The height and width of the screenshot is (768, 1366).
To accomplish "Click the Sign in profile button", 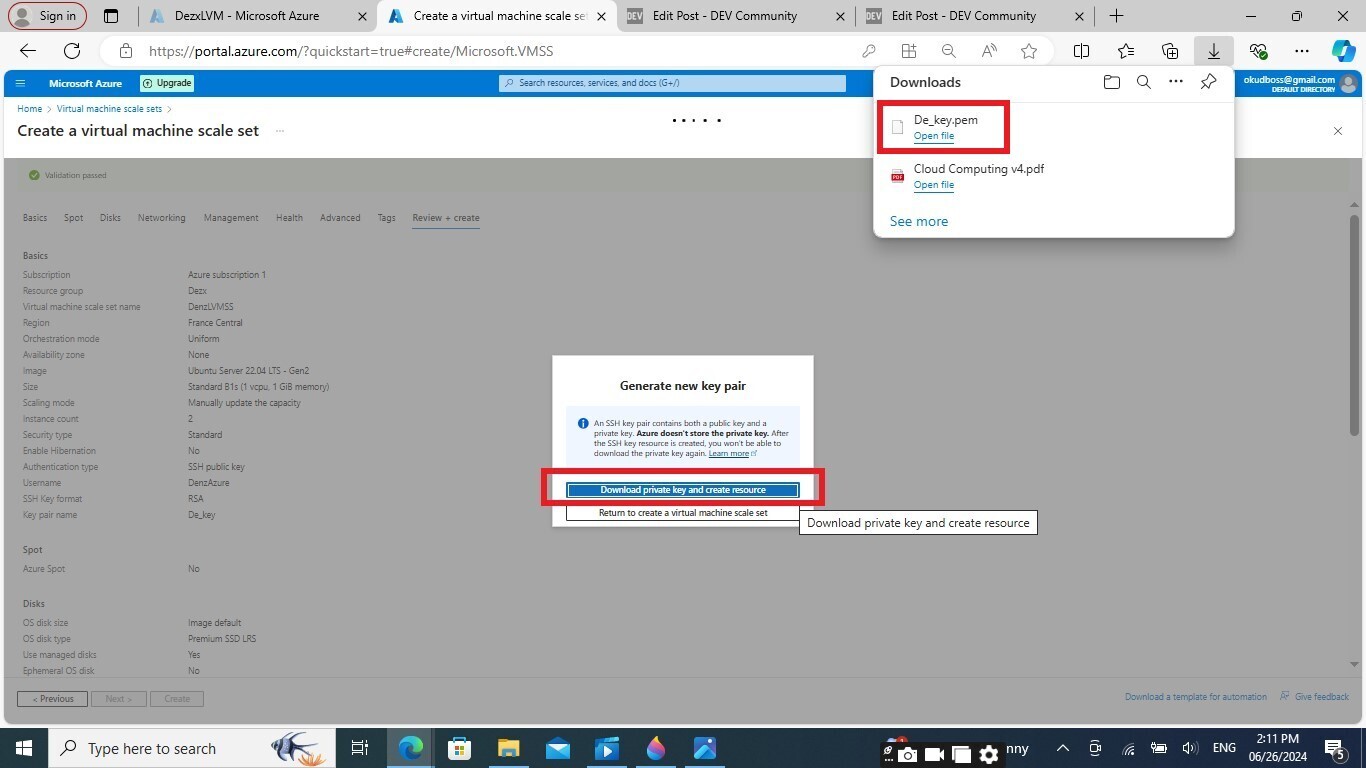I will 47,16.
